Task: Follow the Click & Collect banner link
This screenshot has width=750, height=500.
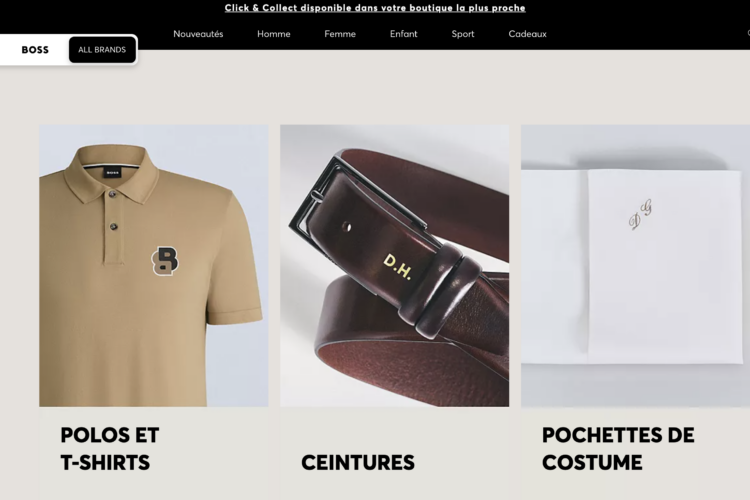Action: [x=375, y=8]
